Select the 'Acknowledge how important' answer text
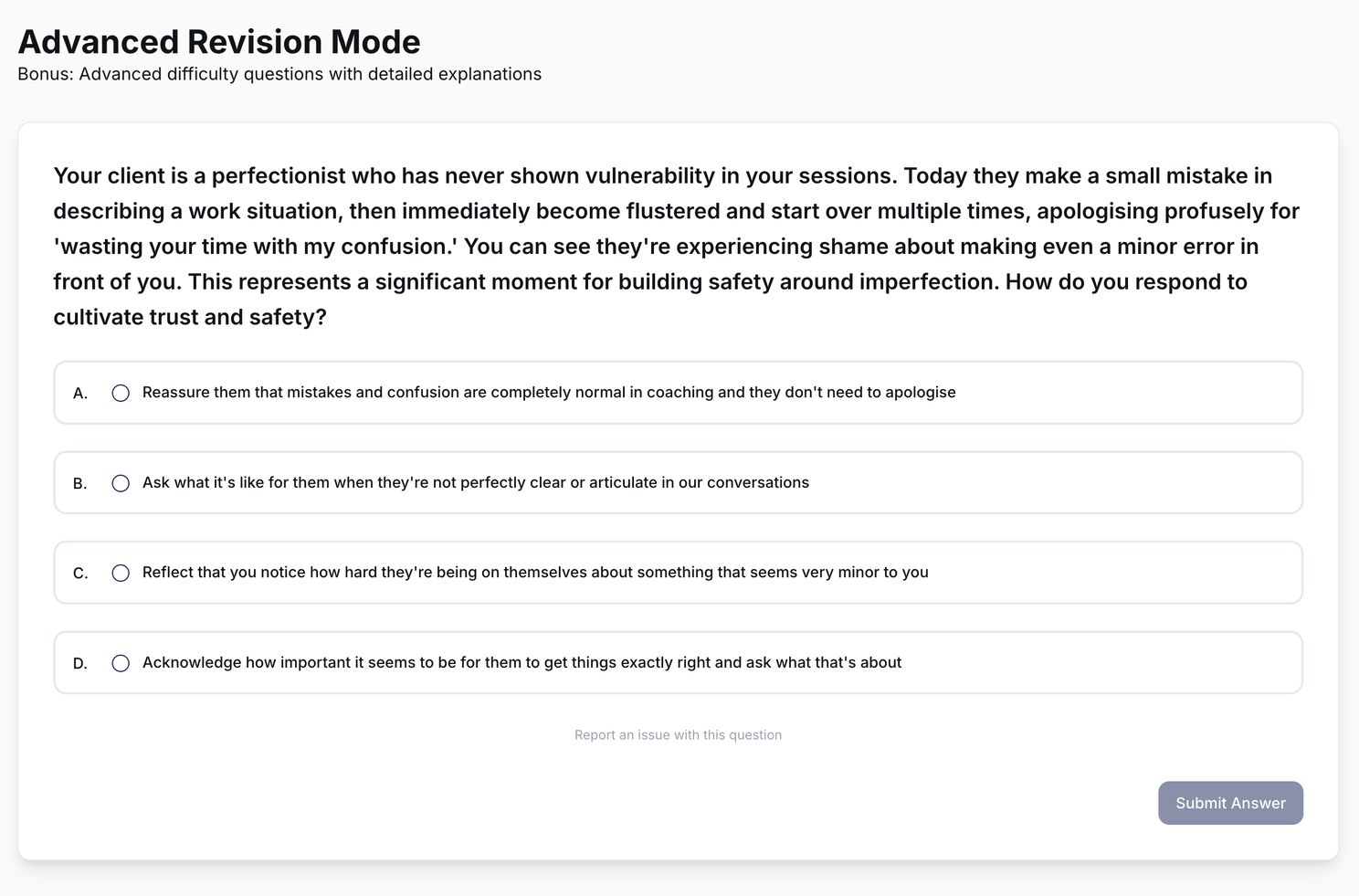Screen dimensions: 1359x896 tap(521, 663)
